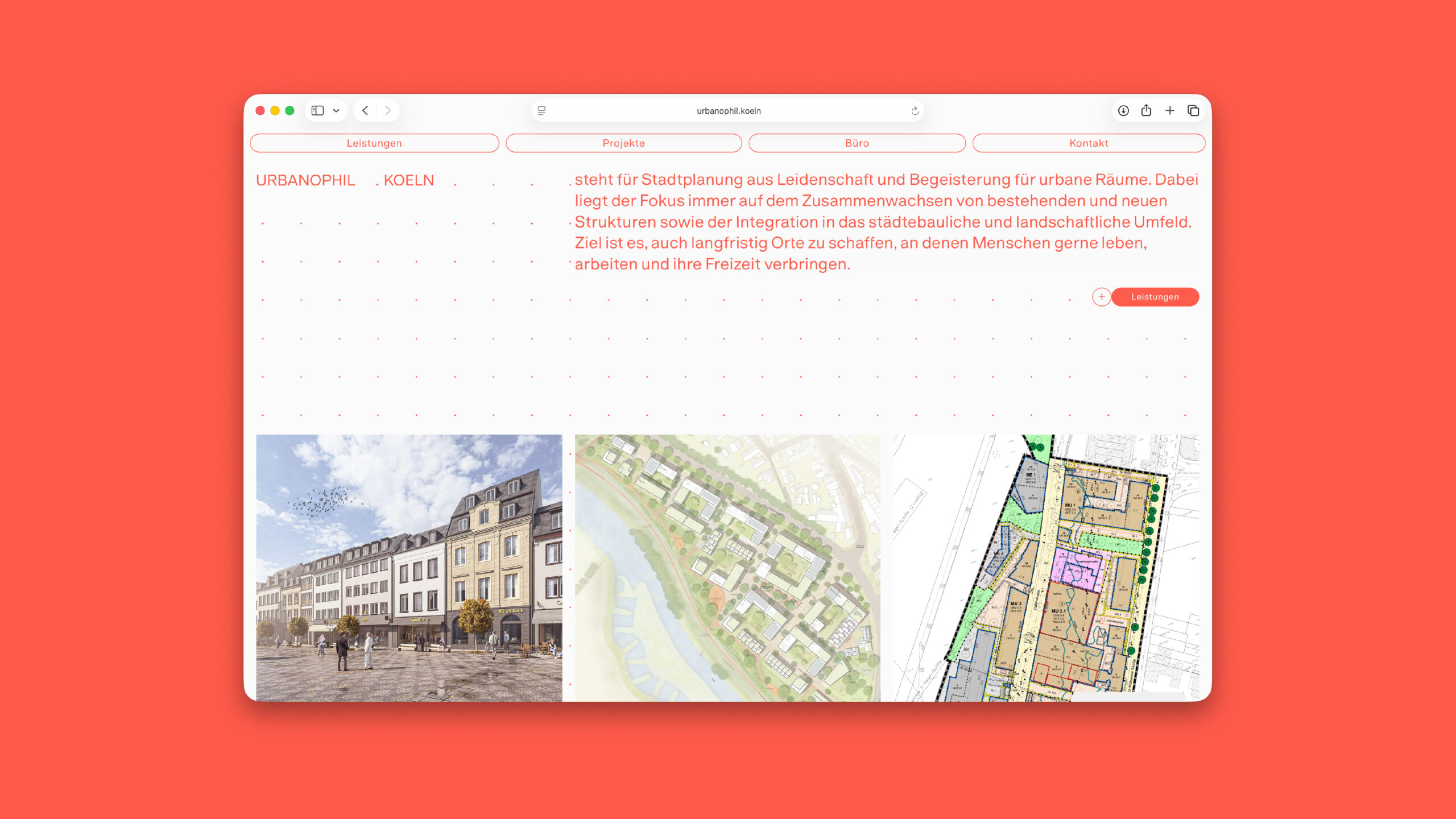Click the urbanophil.koeln address field
Screen dimensions: 1456x819
[x=728, y=110]
